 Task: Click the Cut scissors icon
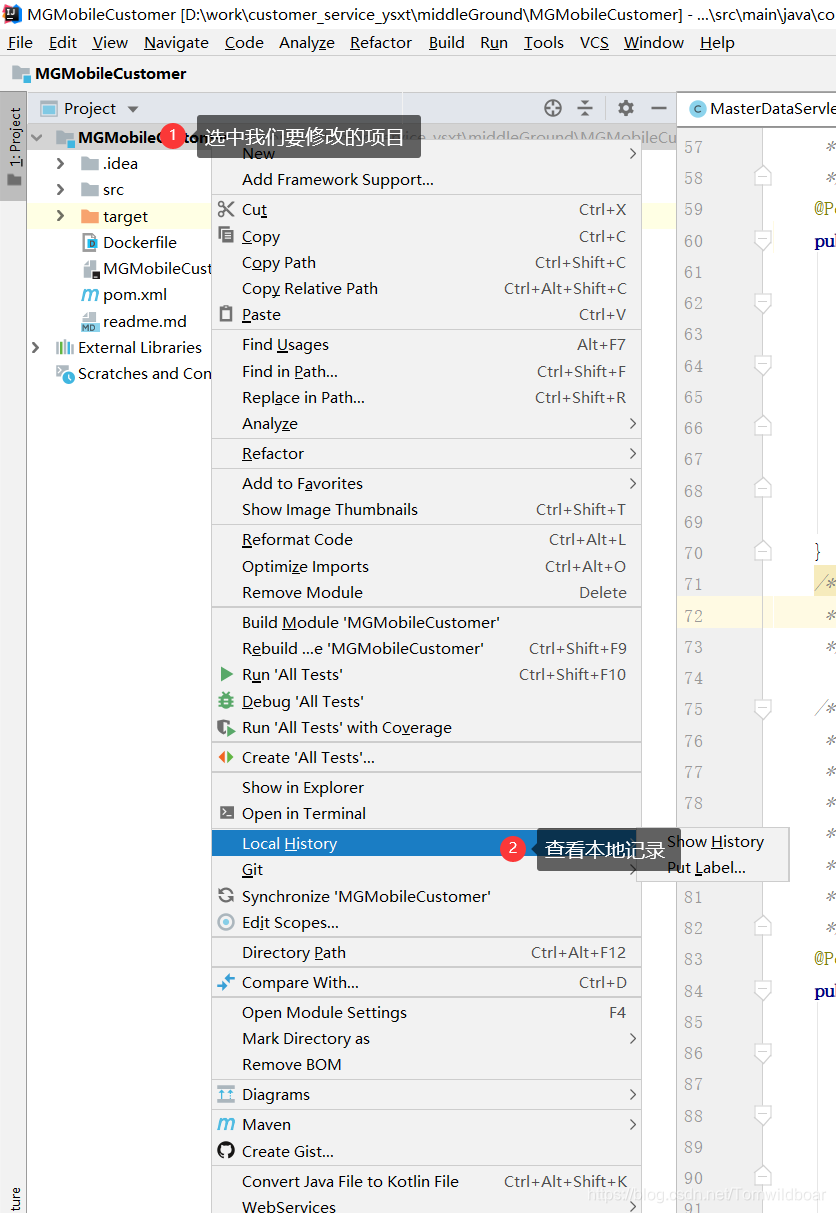pos(226,209)
